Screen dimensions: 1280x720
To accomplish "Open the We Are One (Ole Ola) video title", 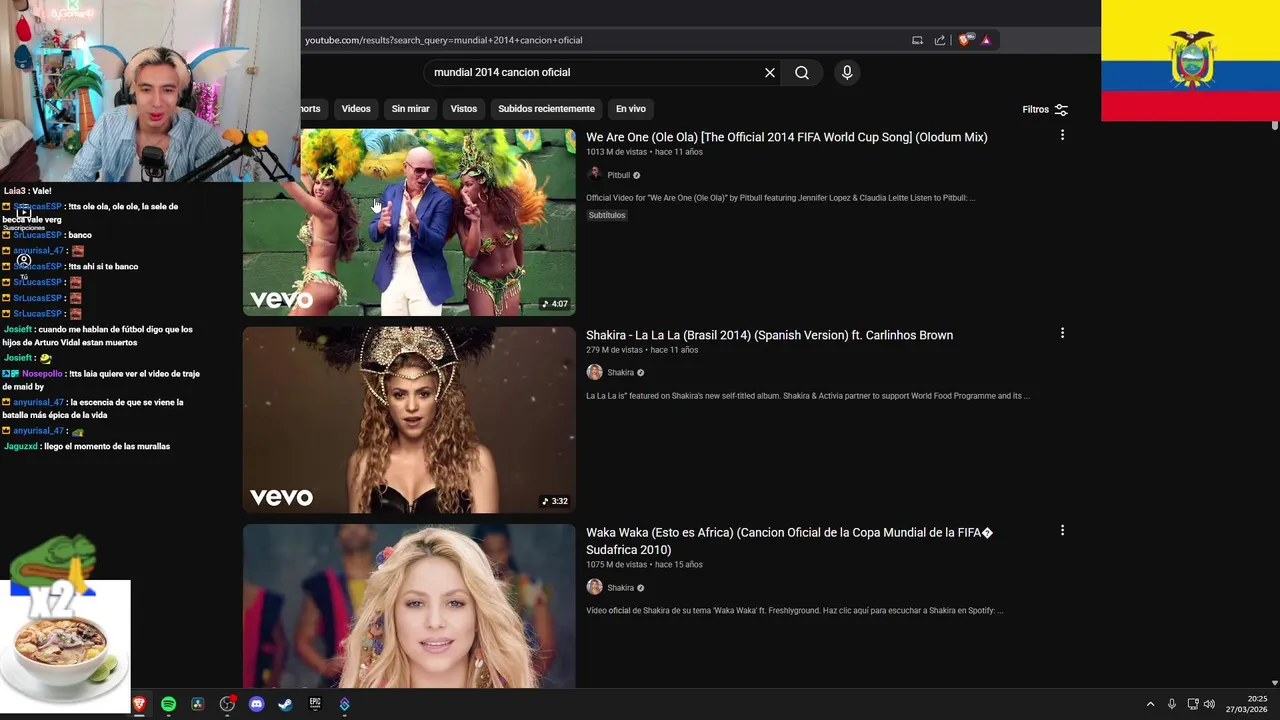I will (787, 137).
